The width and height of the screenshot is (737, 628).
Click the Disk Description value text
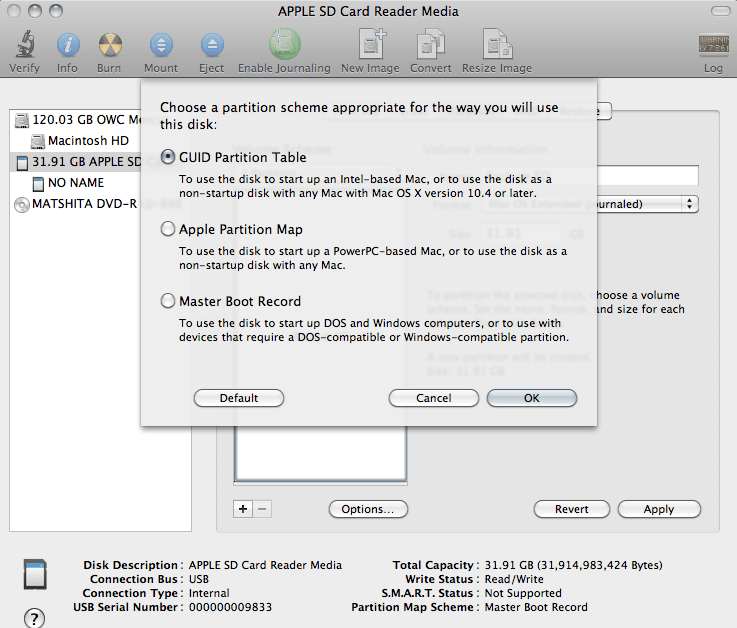(266, 565)
